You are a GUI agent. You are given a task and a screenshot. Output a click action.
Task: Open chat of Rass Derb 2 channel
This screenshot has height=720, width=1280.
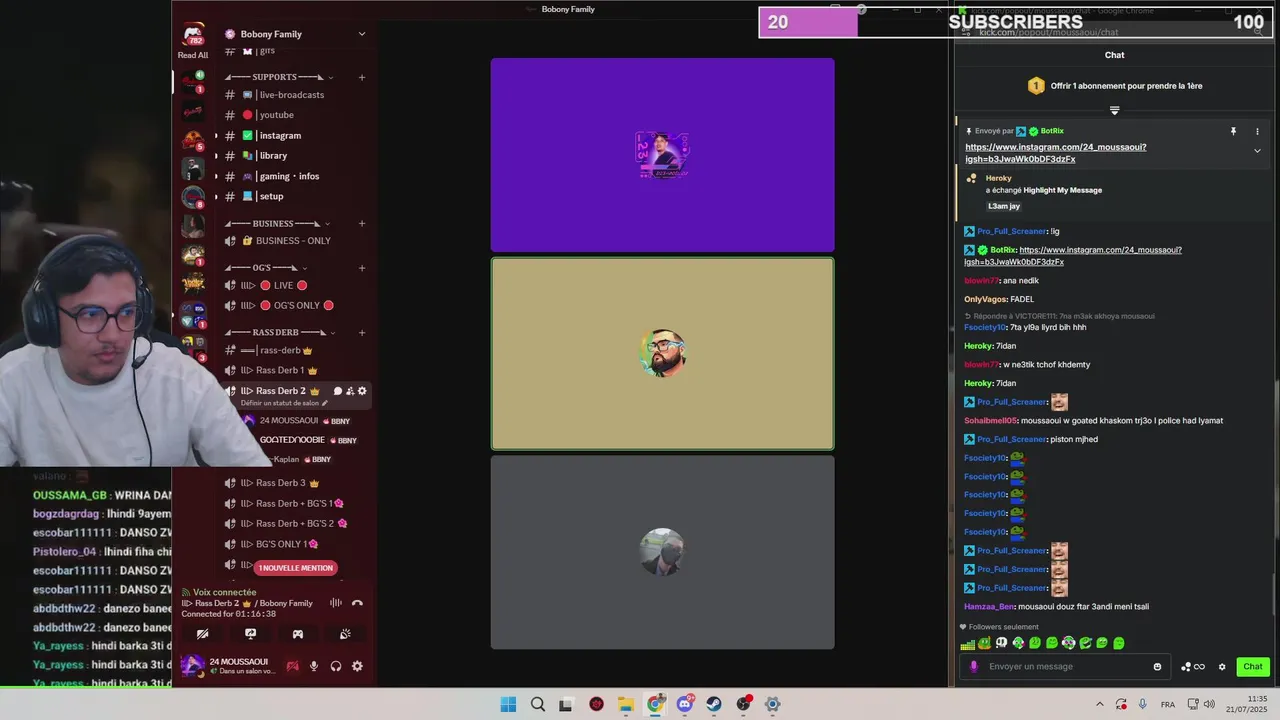click(x=338, y=391)
